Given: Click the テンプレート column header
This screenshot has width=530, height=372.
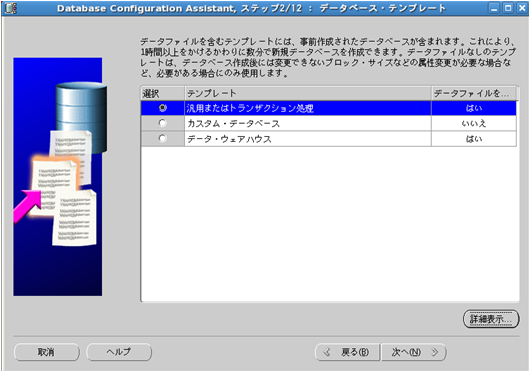Looking at the screenshot, I should pyautogui.click(x=308, y=93).
